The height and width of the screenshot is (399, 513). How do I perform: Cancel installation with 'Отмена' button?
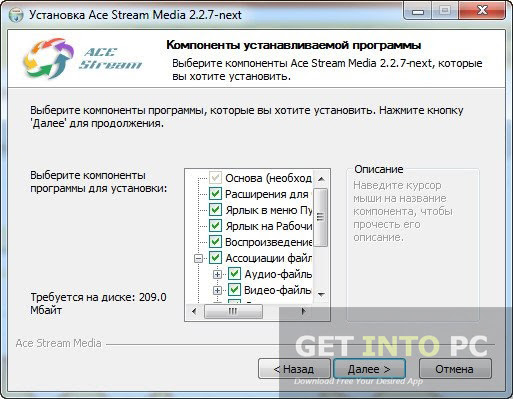coord(455,369)
